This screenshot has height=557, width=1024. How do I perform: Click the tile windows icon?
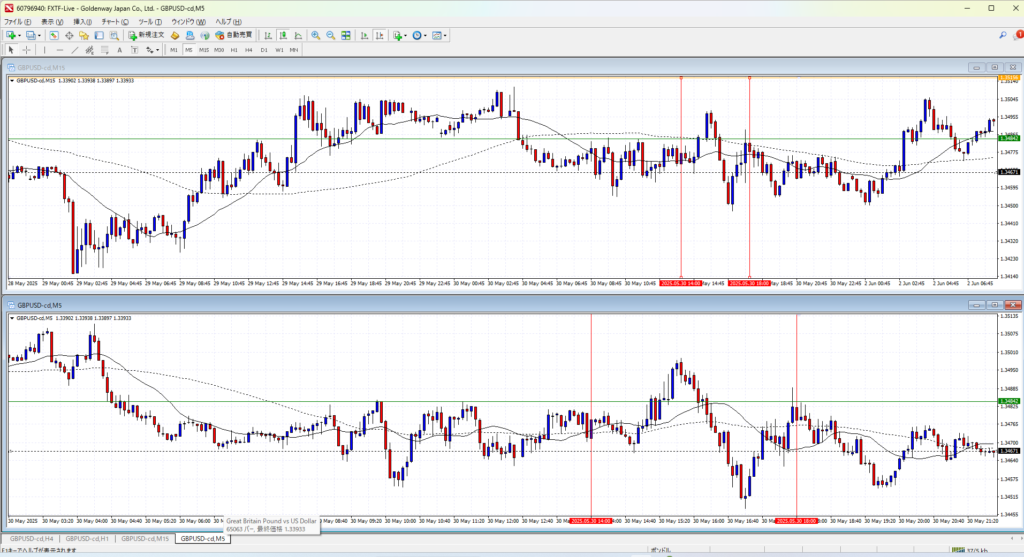346,35
